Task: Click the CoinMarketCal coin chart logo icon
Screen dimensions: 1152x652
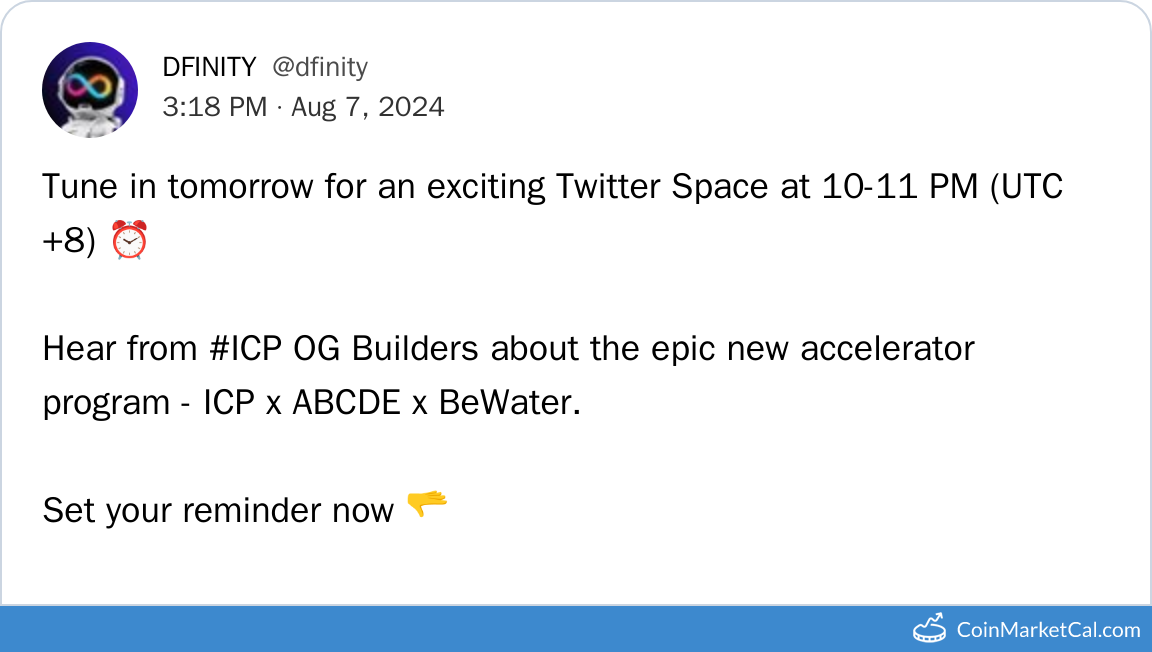Action: click(930, 629)
